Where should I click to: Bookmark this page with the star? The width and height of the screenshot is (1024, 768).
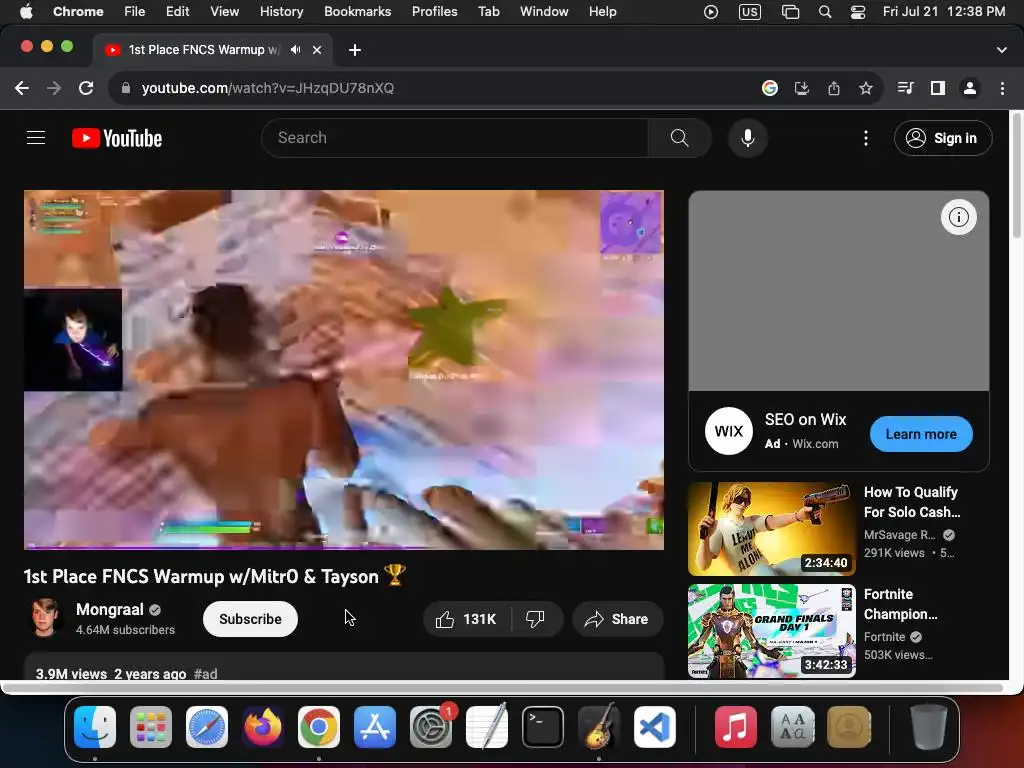[x=866, y=88]
